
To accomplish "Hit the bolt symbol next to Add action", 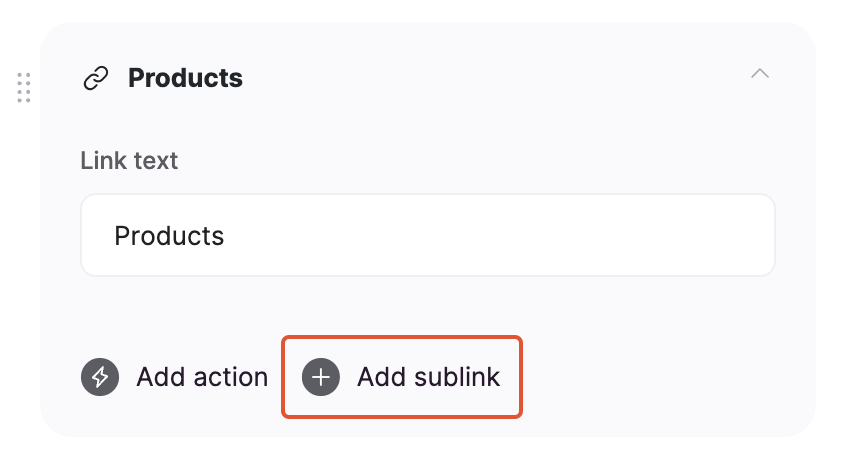I will tap(100, 377).
